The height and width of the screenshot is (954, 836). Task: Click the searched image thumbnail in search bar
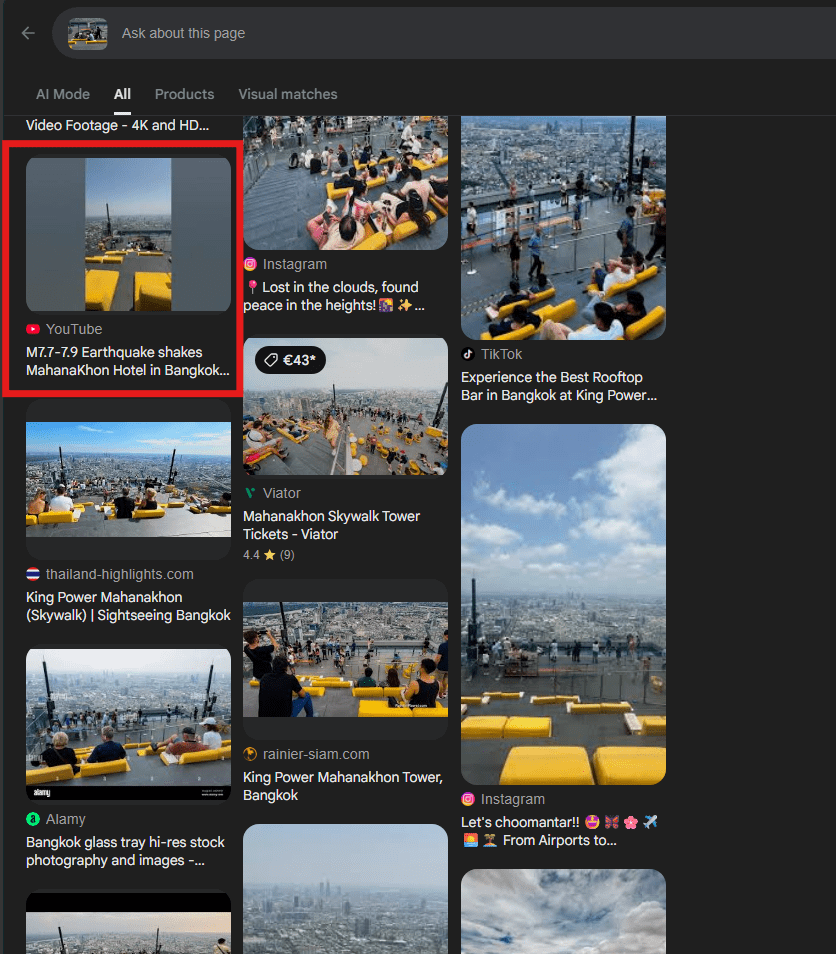click(x=88, y=33)
